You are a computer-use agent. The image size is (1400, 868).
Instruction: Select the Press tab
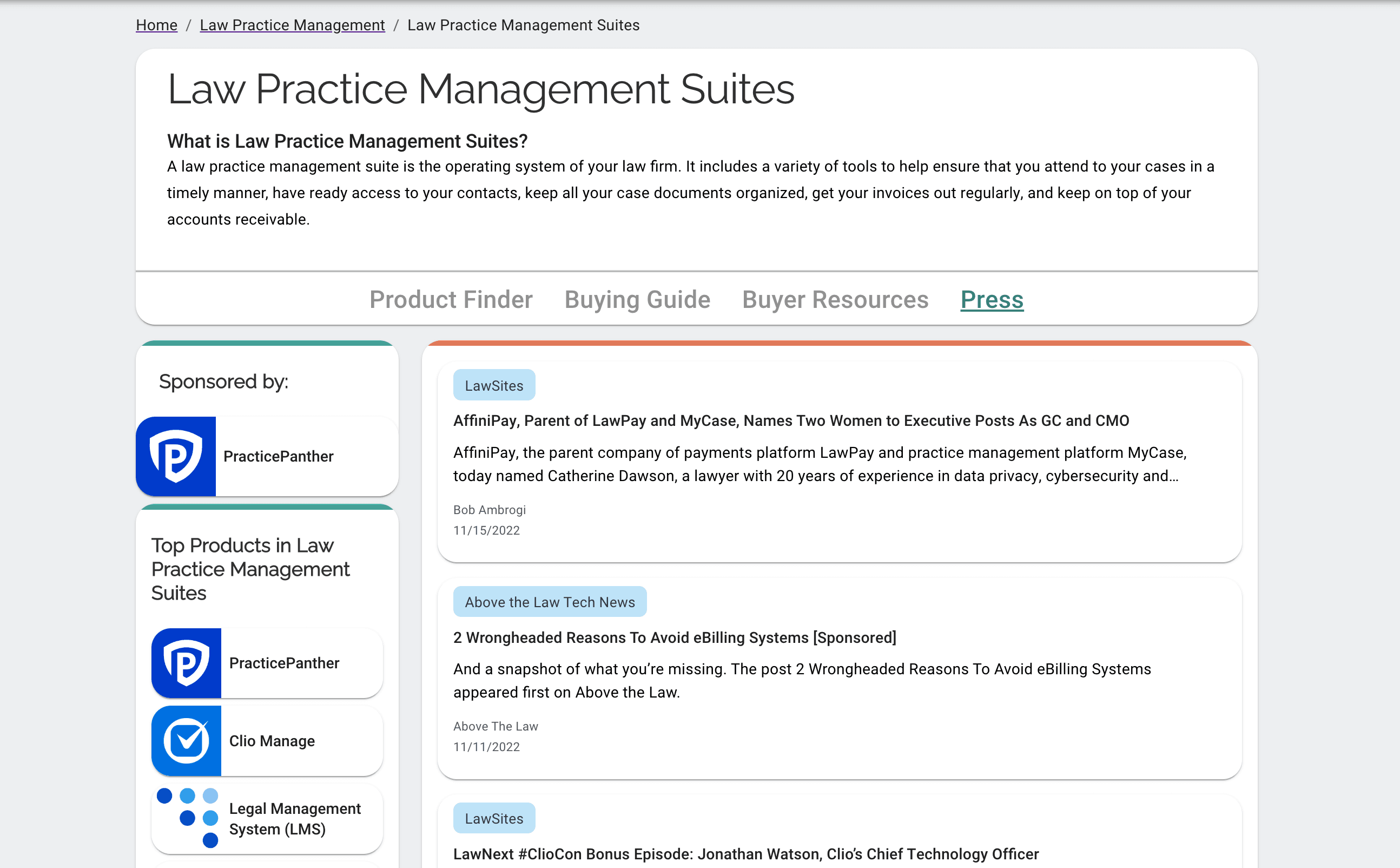[x=992, y=300]
